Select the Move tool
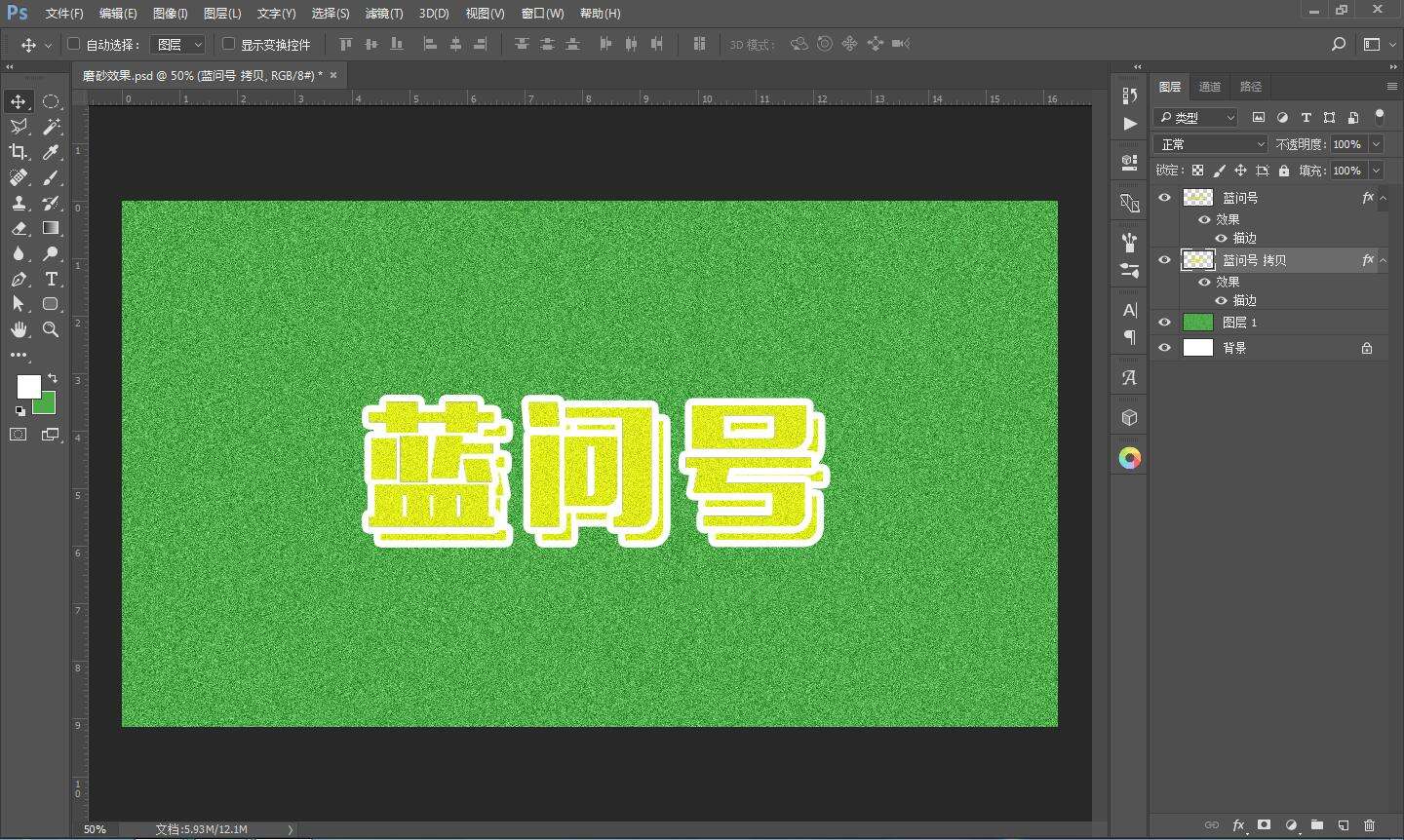Image resolution: width=1404 pixels, height=840 pixels. click(19, 101)
